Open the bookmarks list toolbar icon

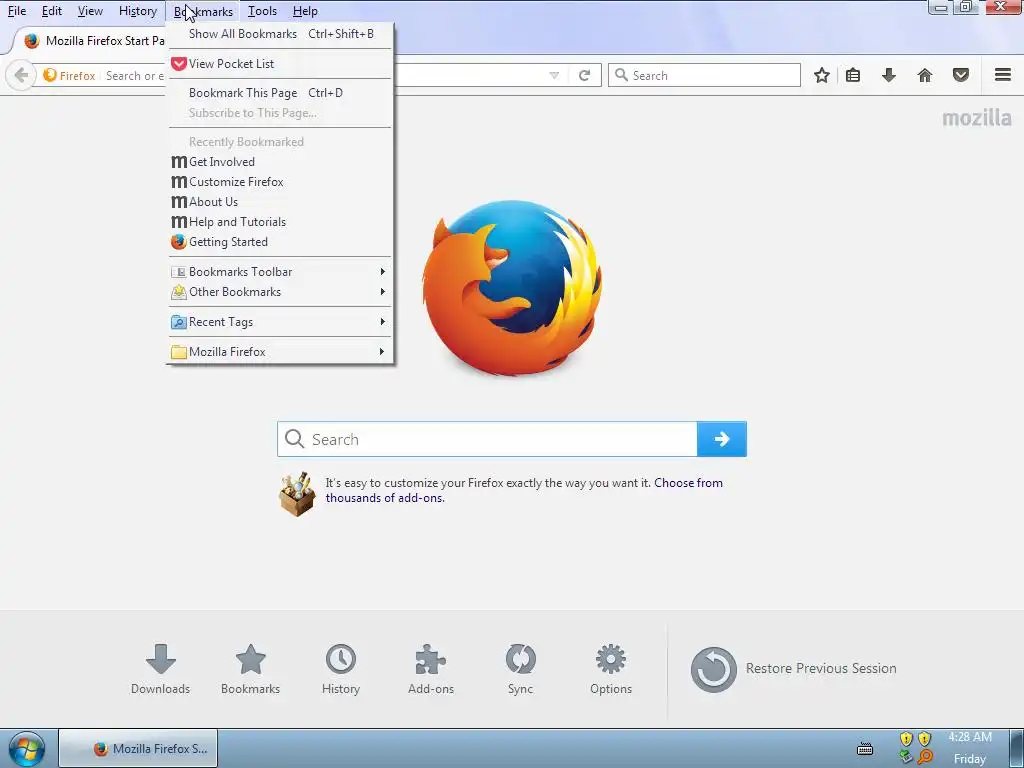pyautogui.click(x=853, y=76)
